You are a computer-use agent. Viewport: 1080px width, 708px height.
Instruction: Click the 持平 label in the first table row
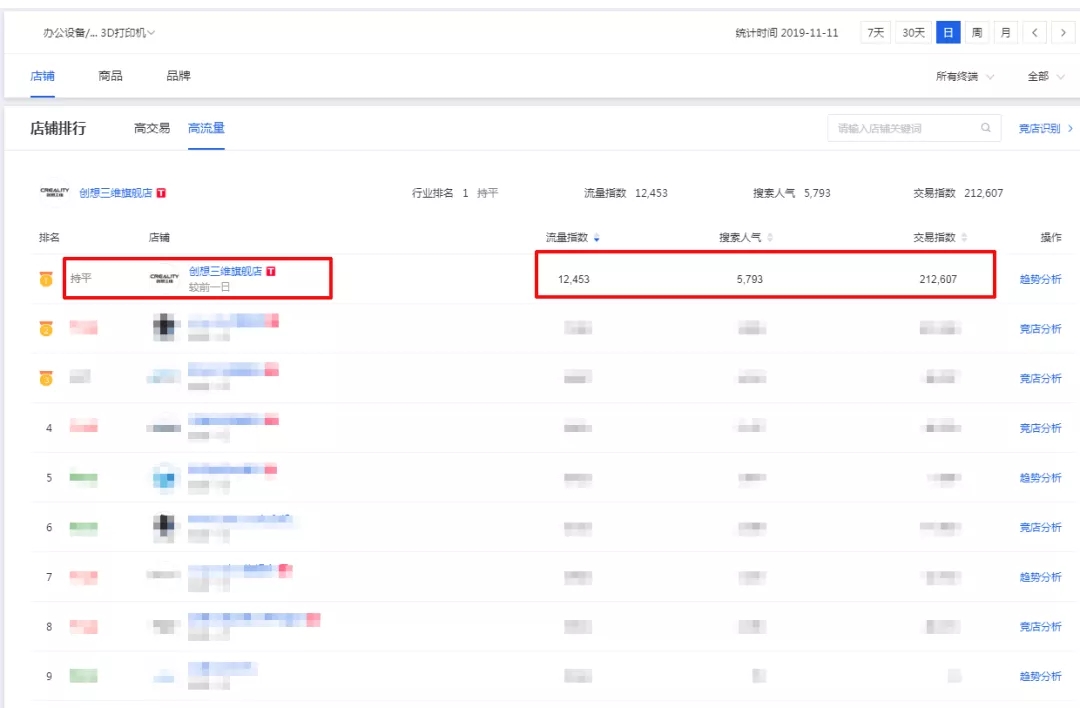[x=81, y=278]
